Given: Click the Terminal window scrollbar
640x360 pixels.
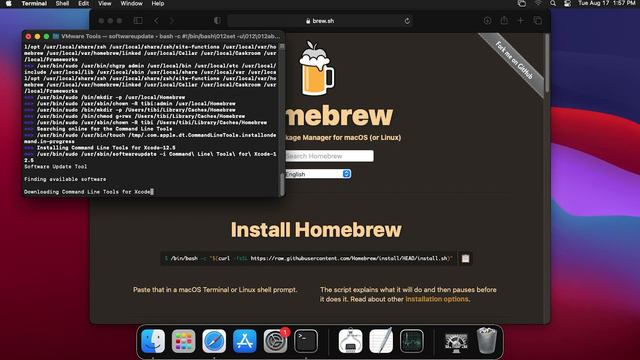Looking at the screenshot, I should click(282, 184).
